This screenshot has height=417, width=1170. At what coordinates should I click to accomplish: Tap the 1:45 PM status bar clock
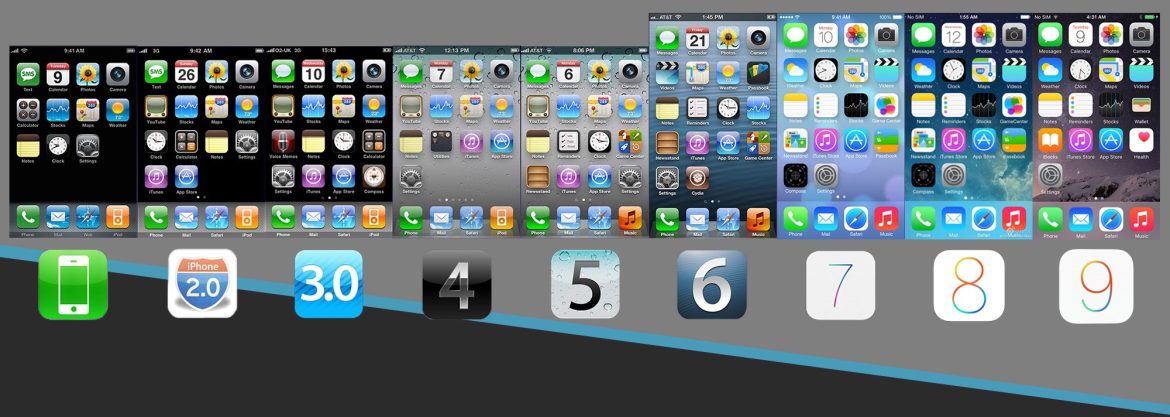[712, 17]
